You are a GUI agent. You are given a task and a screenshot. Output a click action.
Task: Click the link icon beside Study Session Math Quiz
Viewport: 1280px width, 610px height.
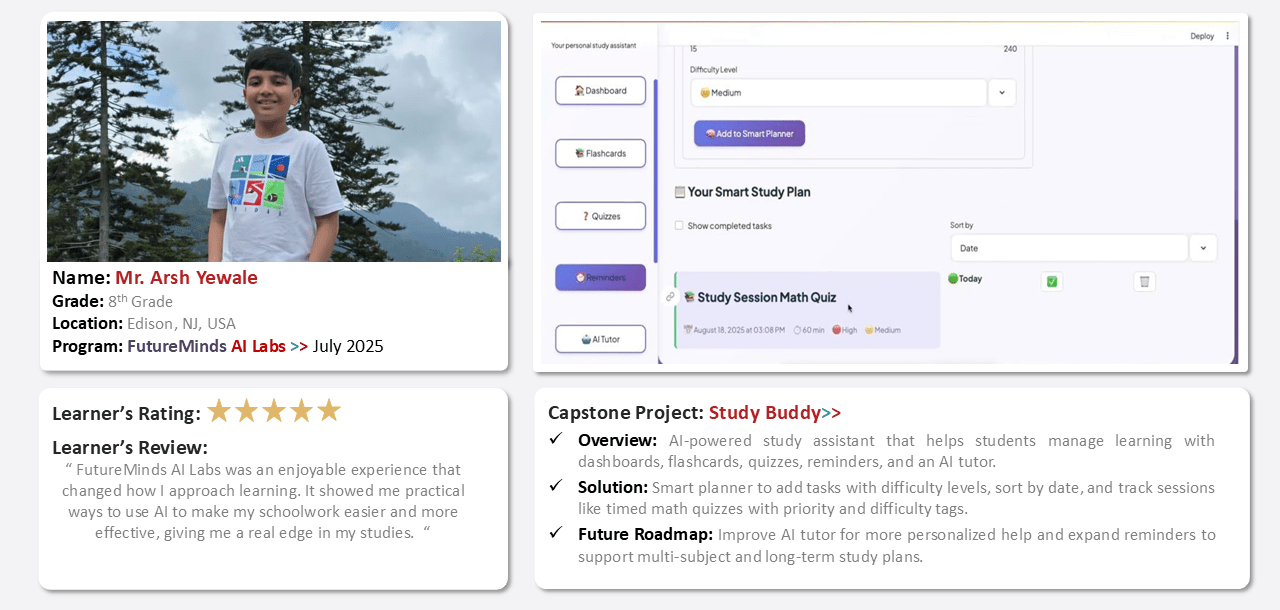[670, 297]
